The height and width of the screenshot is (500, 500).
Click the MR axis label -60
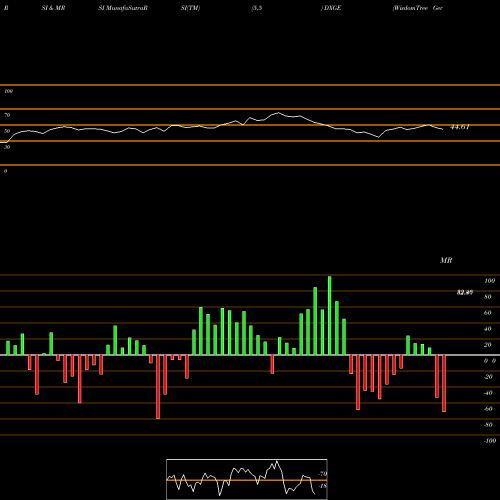tap(488, 409)
